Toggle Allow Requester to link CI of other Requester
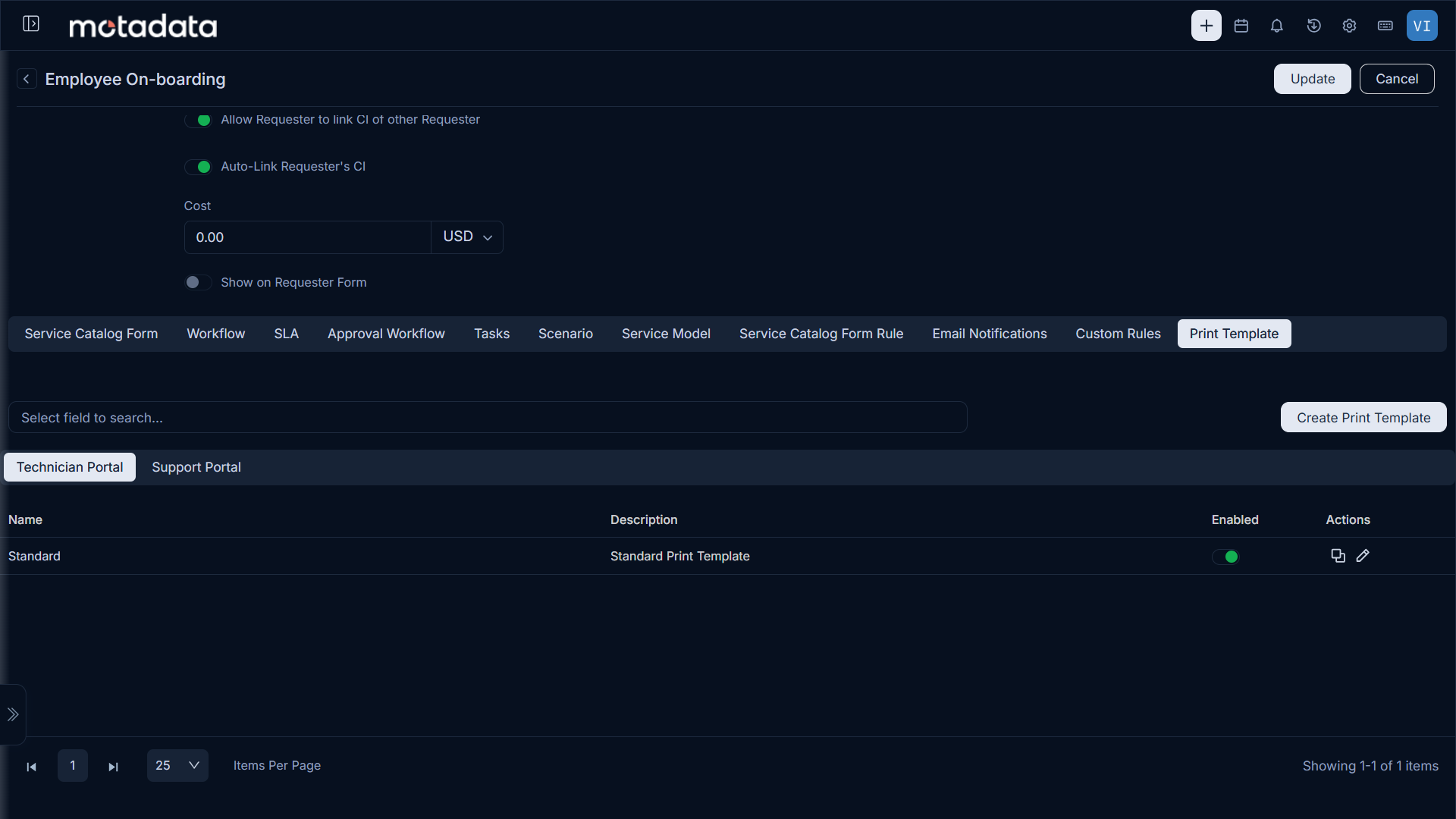Image resolution: width=1456 pixels, height=819 pixels. point(198,120)
